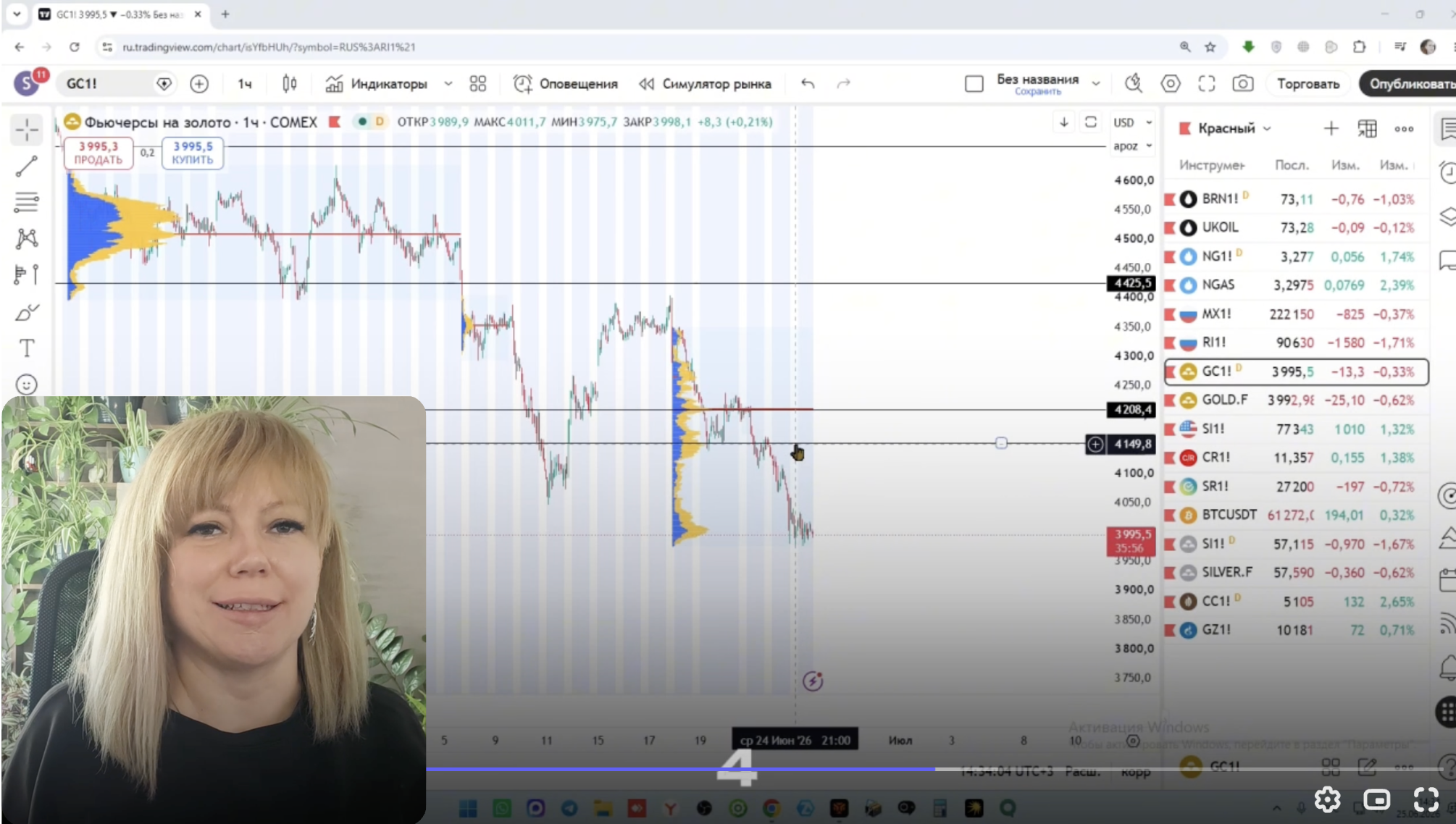Click the КУПИТЬ 3 995,5 button
Screen dimensions: 1456x824
point(193,153)
